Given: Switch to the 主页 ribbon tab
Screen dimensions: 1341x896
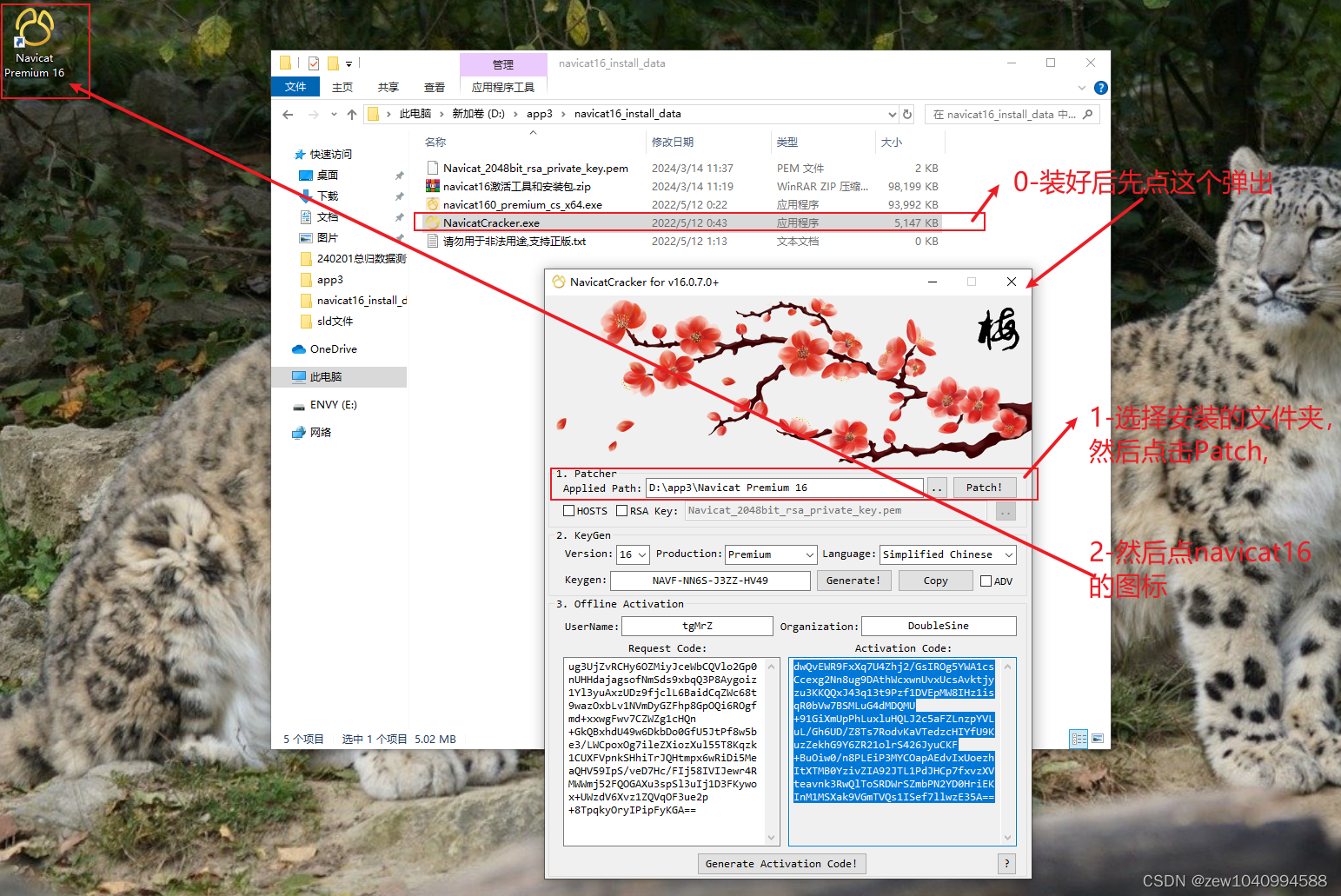Looking at the screenshot, I should [342, 87].
